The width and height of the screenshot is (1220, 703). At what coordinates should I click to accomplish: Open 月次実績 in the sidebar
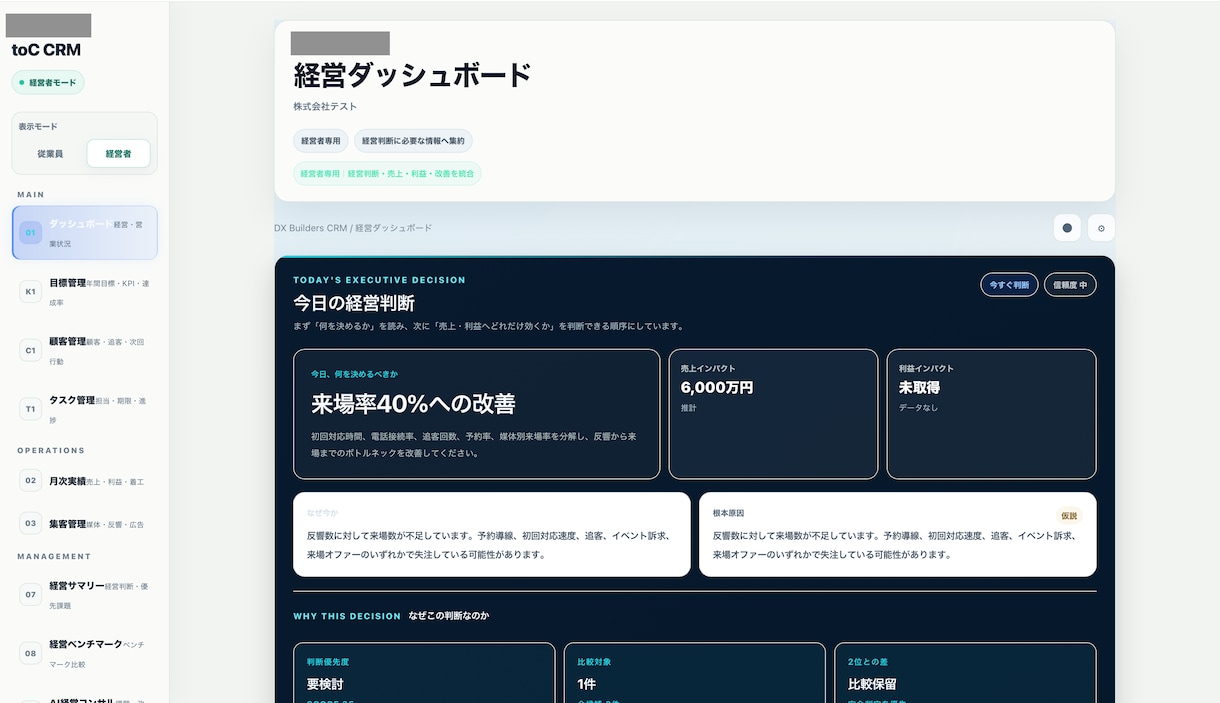tap(85, 481)
